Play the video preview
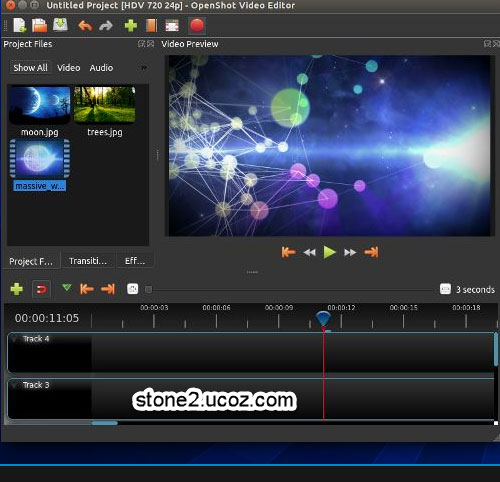Screen dimensions: 500x482 click(x=329, y=252)
